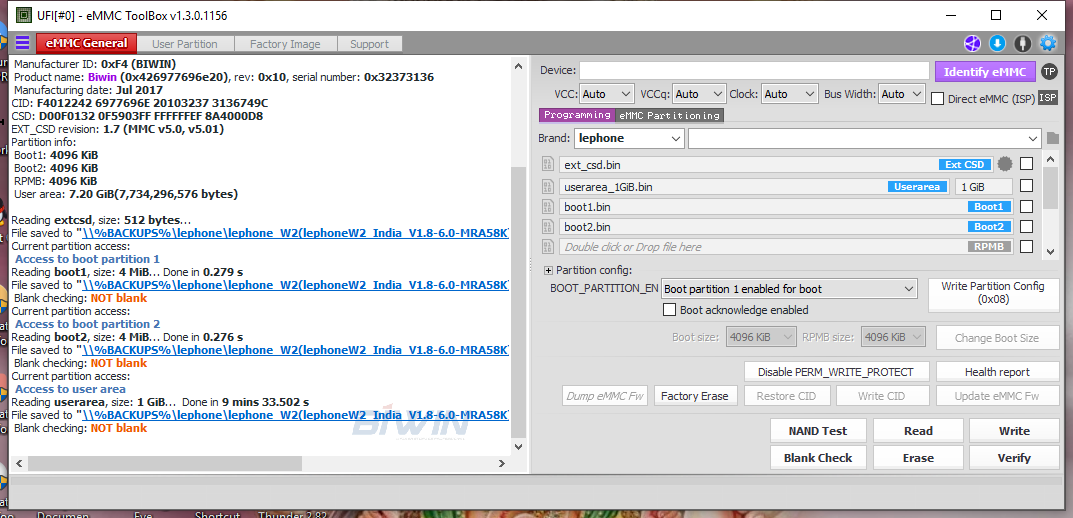
Task: Check the boot2.bin row checkbox
Action: [1026, 226]
